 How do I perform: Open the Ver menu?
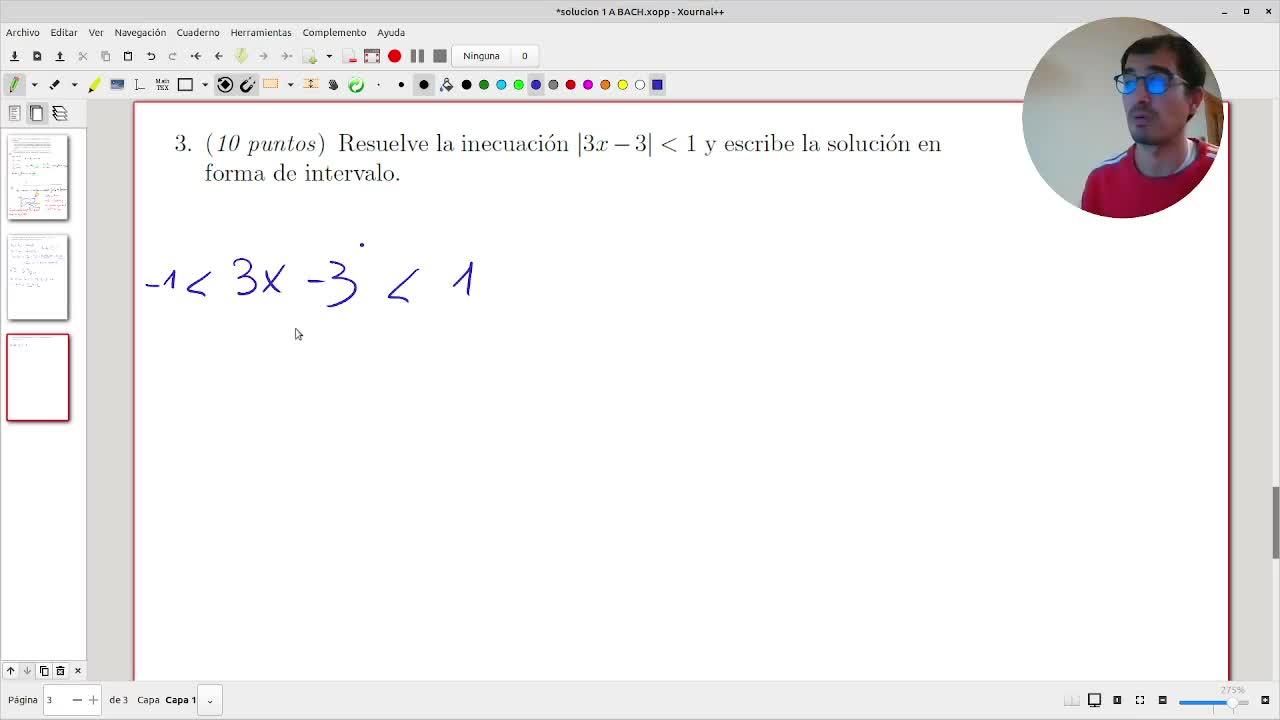[96, 32]
